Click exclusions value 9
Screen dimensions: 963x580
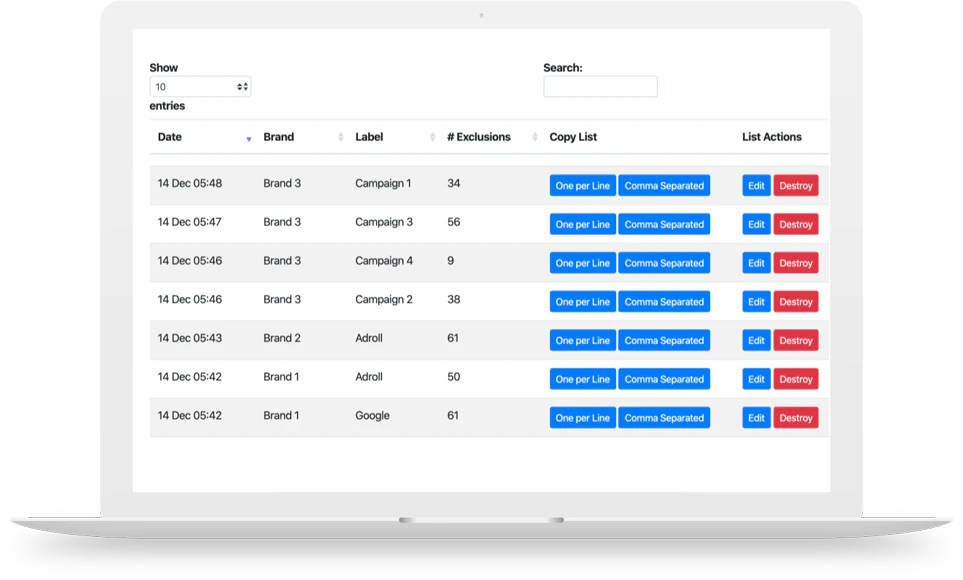coord(450,261)
